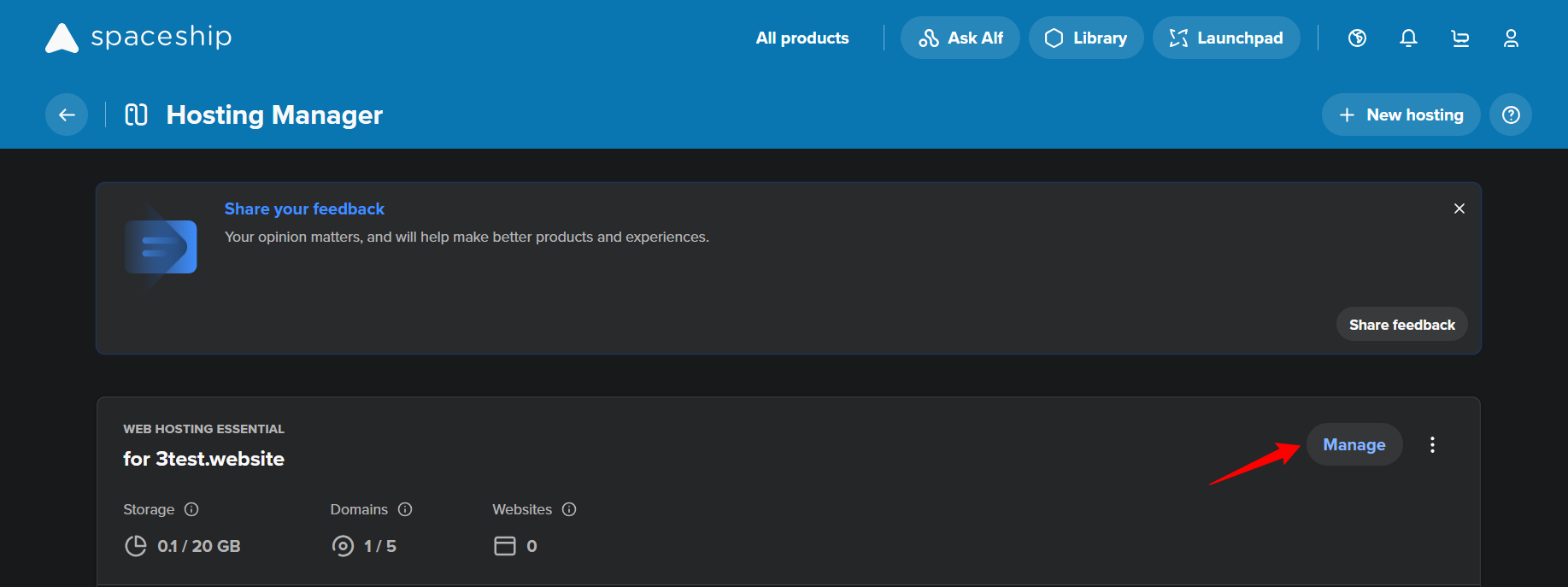
Task: Open currency and language globe icon
Action: point(1357,38)
